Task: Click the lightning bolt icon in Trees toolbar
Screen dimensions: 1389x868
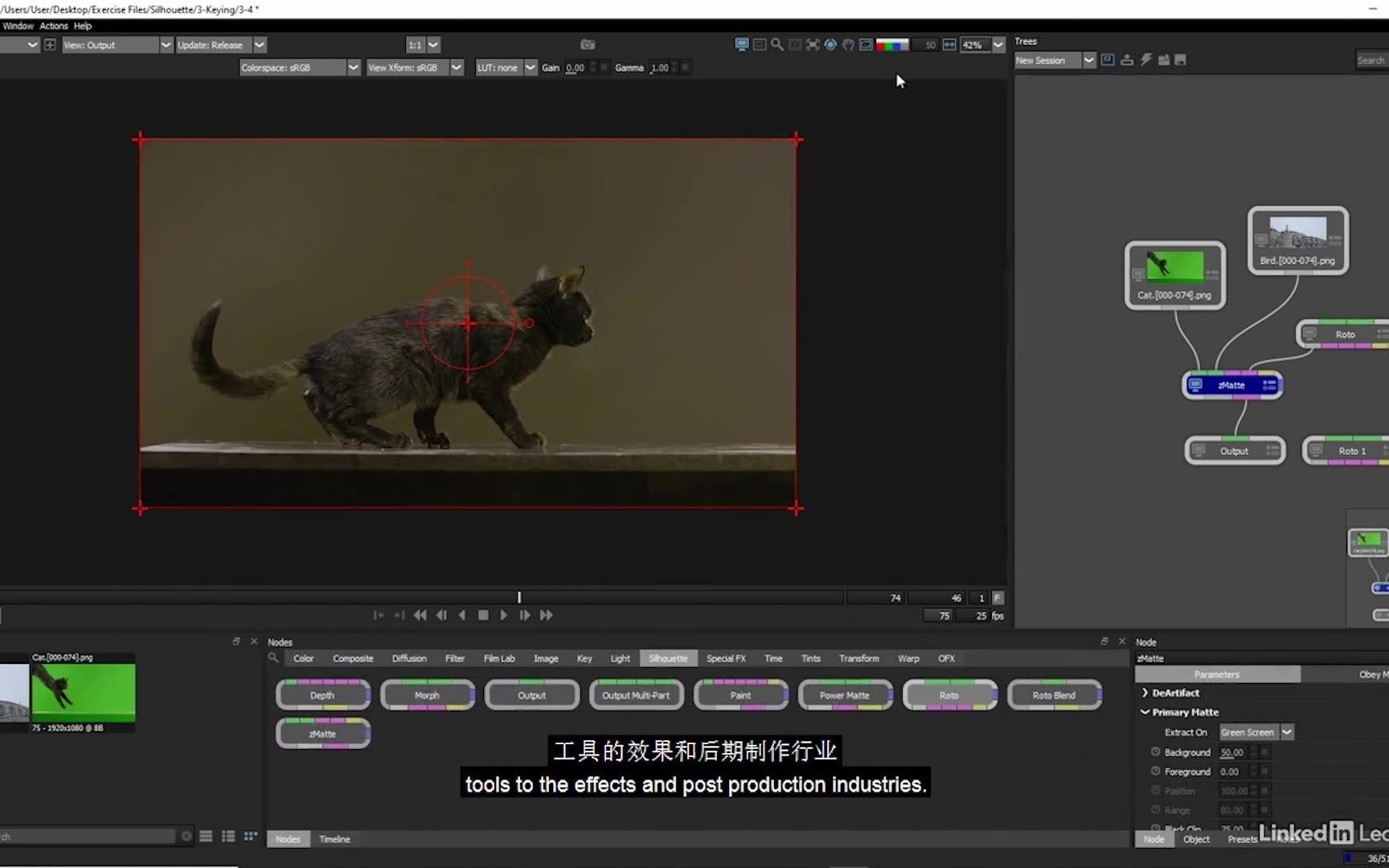Action: point(1145,59)
